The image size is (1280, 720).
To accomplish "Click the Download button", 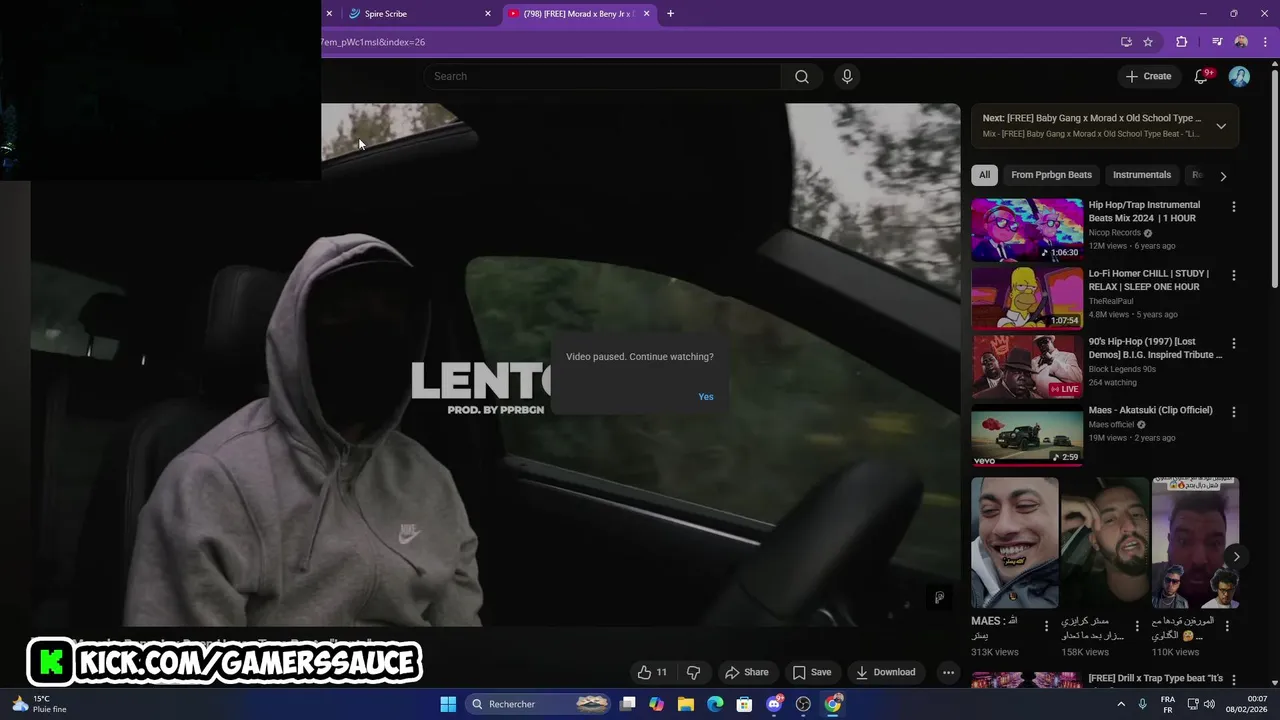I will [x=885, y=672].
